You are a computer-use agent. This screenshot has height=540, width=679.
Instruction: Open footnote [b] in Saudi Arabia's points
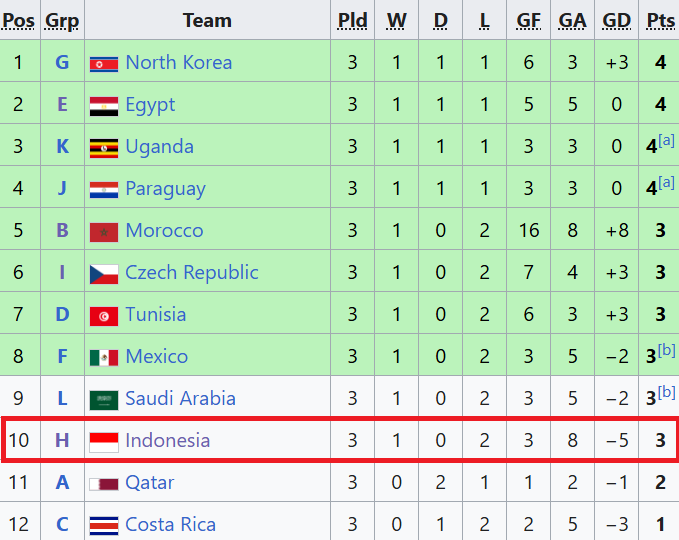[x=666, y=393]
